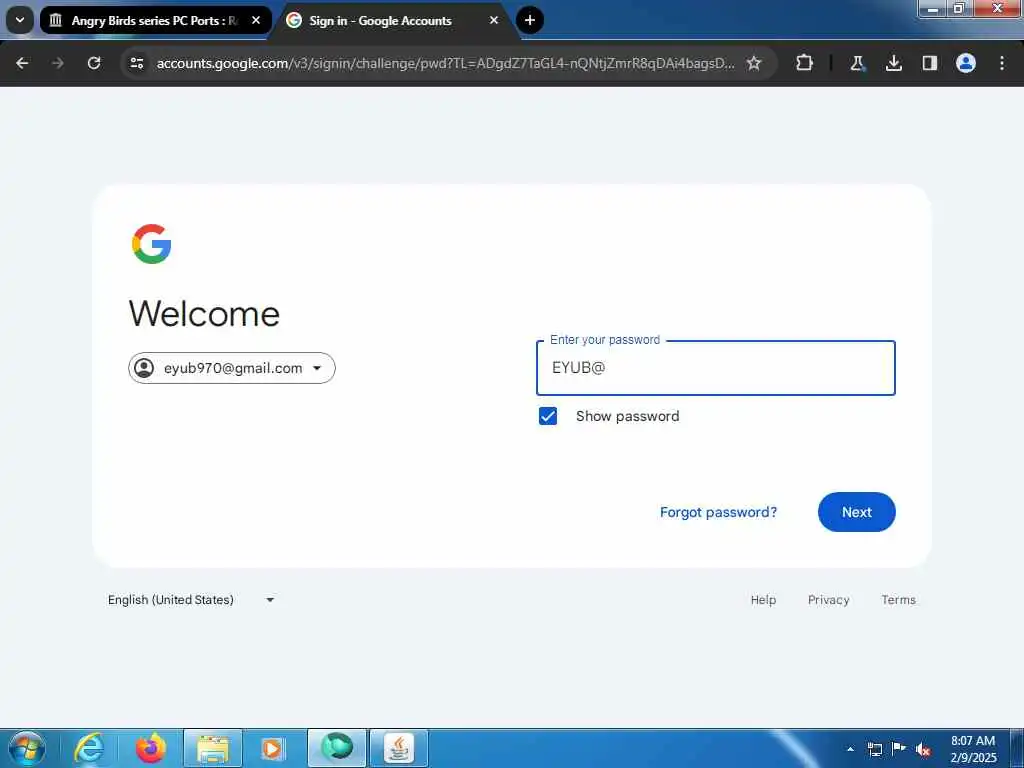The height and width of the screenshot is (768, 1024).
Task: Open the English (United States) language dropdown
Action: click(191, 600)
